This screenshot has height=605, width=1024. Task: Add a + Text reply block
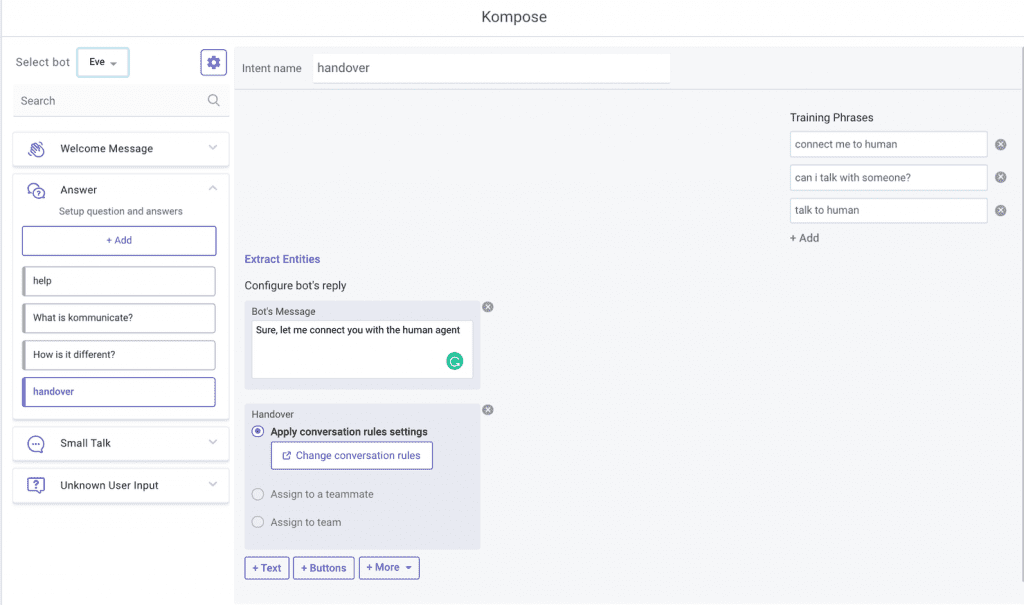tap(266, 568)
